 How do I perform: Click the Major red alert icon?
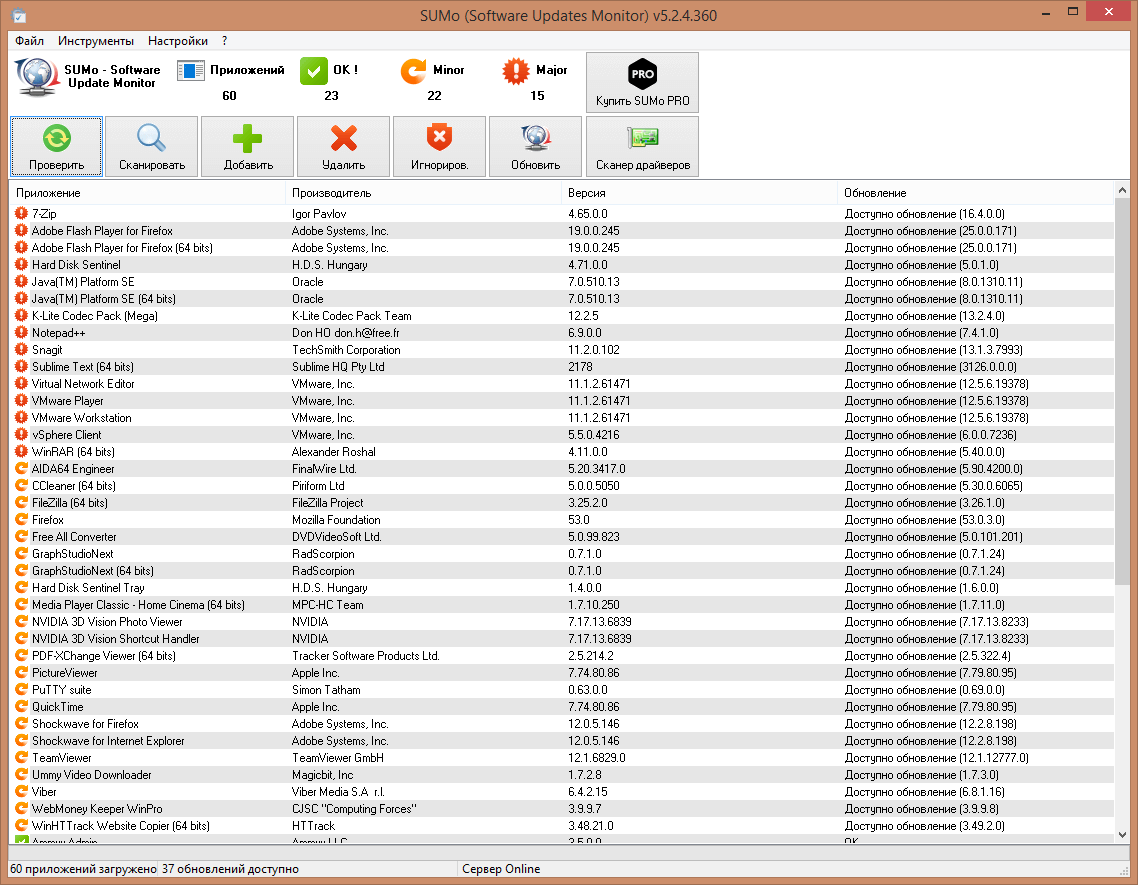point(515,71)
